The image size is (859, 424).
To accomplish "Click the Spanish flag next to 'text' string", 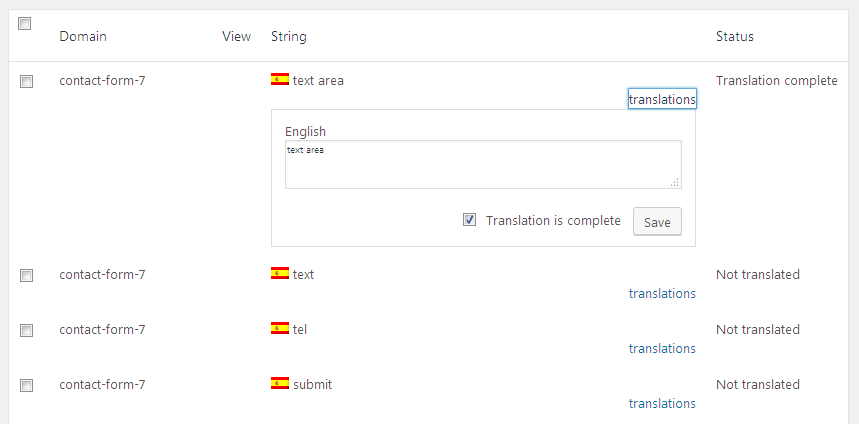I will 280,273.
